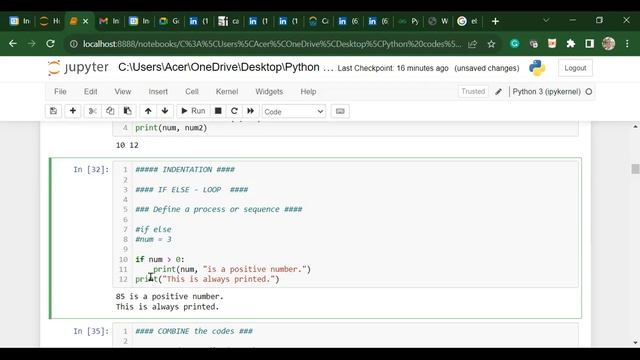This screenshot has height=360, width=640.
Task: Click line 10 'if num > 0:' code
Action: 160,259
